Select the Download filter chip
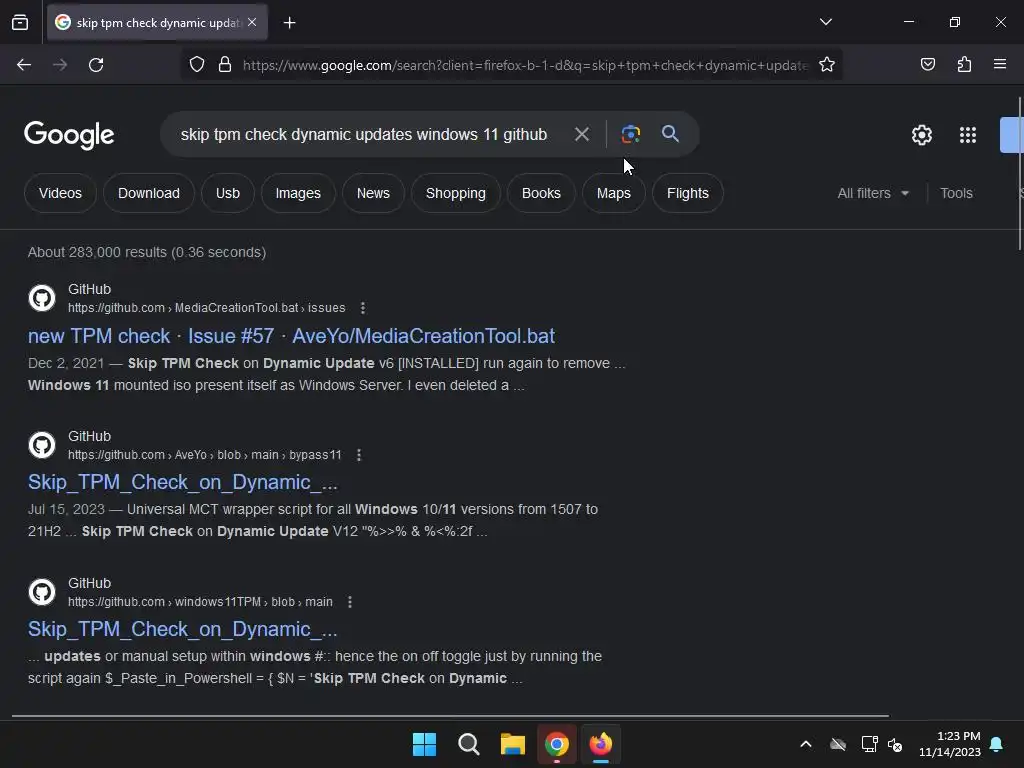The width and height of the screenshot is (1024, 768). pyautogui.click(x=149, y=193)
